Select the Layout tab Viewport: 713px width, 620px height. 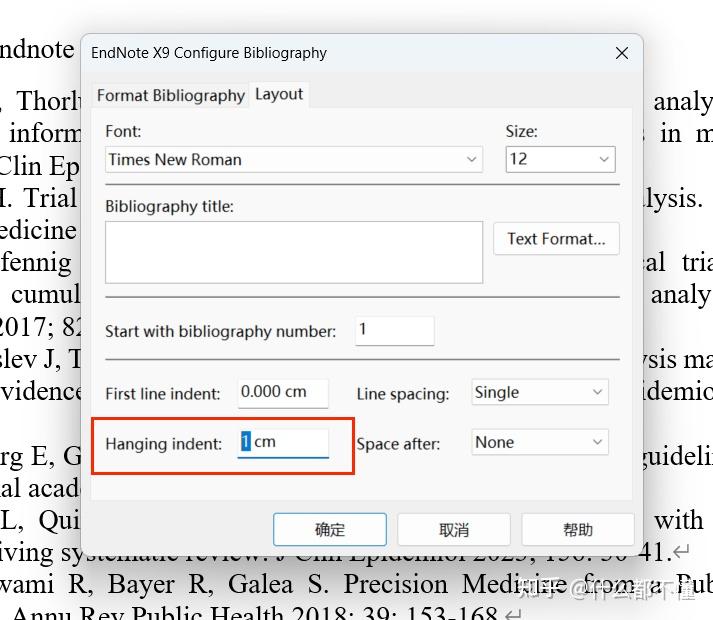click(x=279, y=94)
